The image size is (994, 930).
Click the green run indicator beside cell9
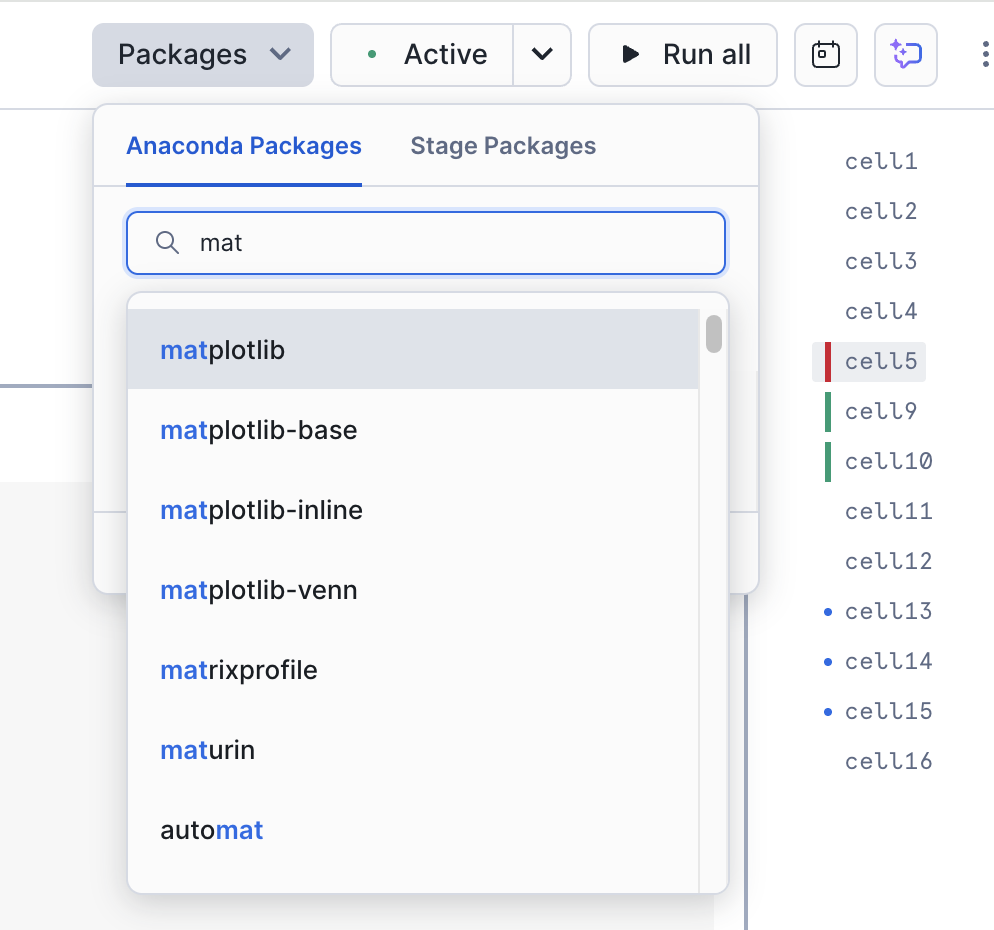coord(827,411)
